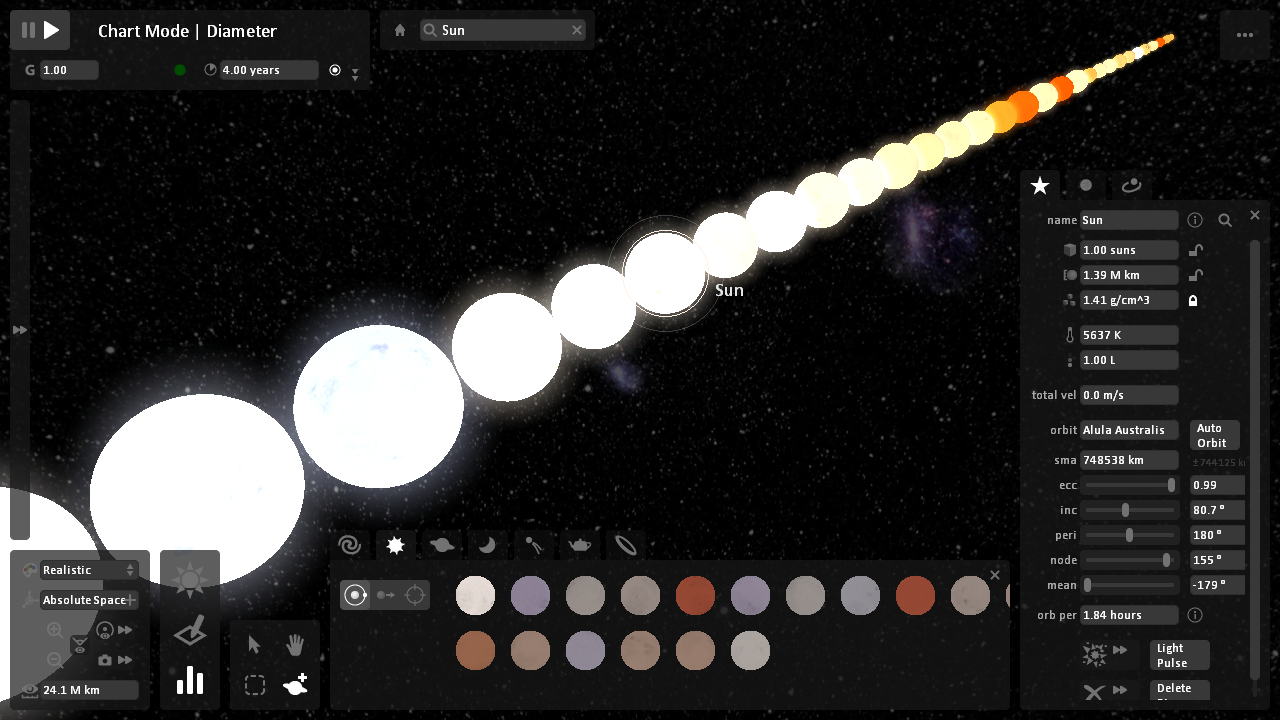This screenshot has width=1280, height=720.
Task: Open the add object tool
Action: (x=294, y=684)
